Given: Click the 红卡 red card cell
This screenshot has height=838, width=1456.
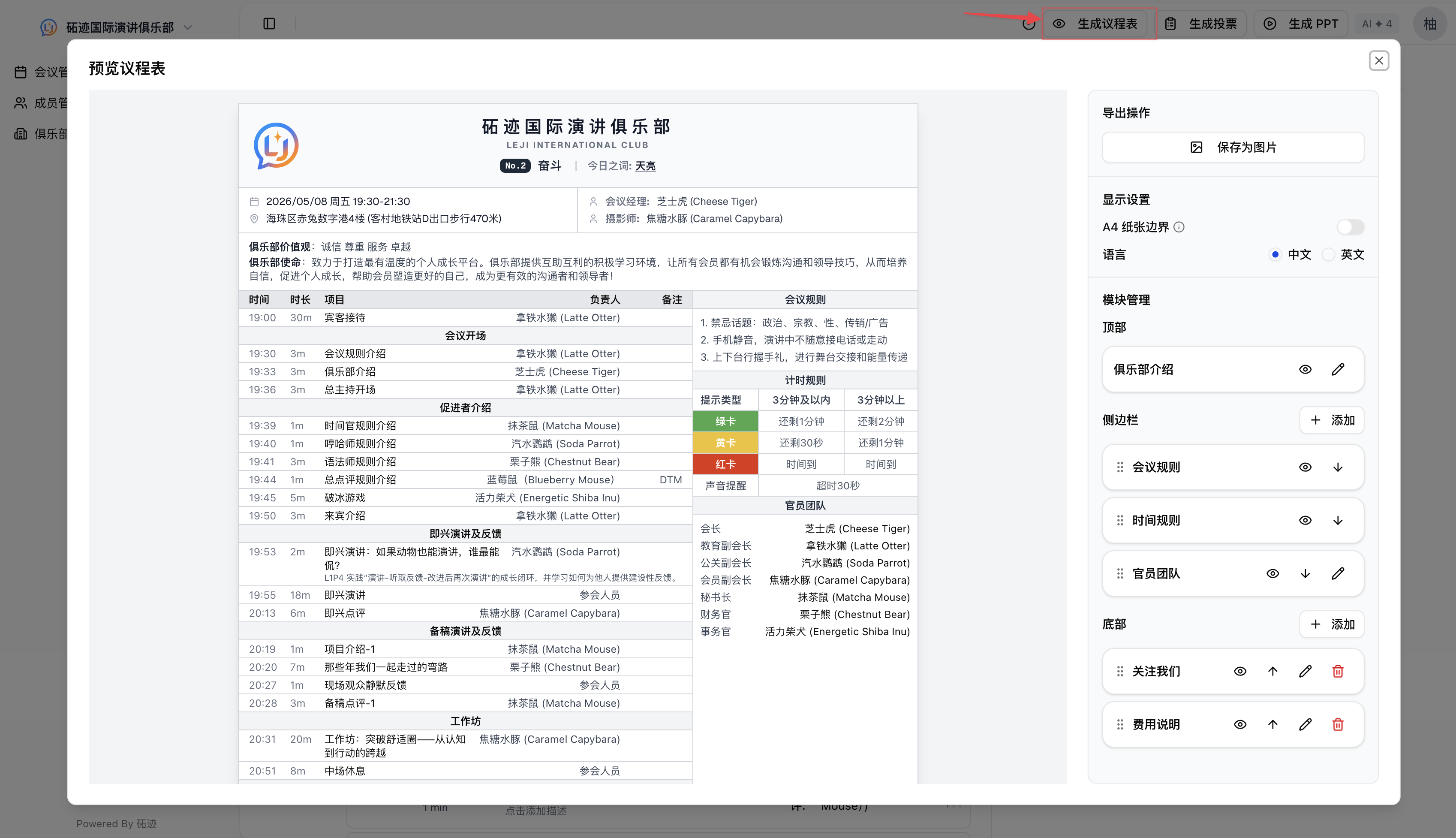Looking at the screenshot, I should [725, 464].
